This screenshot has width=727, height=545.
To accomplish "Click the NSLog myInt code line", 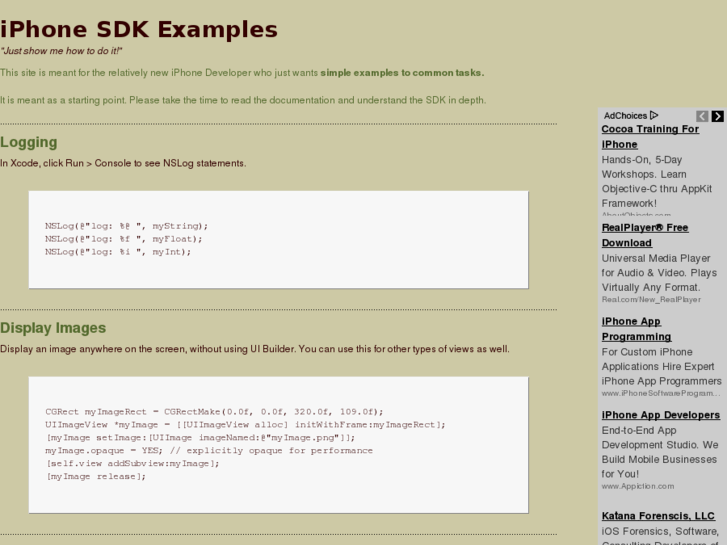I will (x=118, y=252).
